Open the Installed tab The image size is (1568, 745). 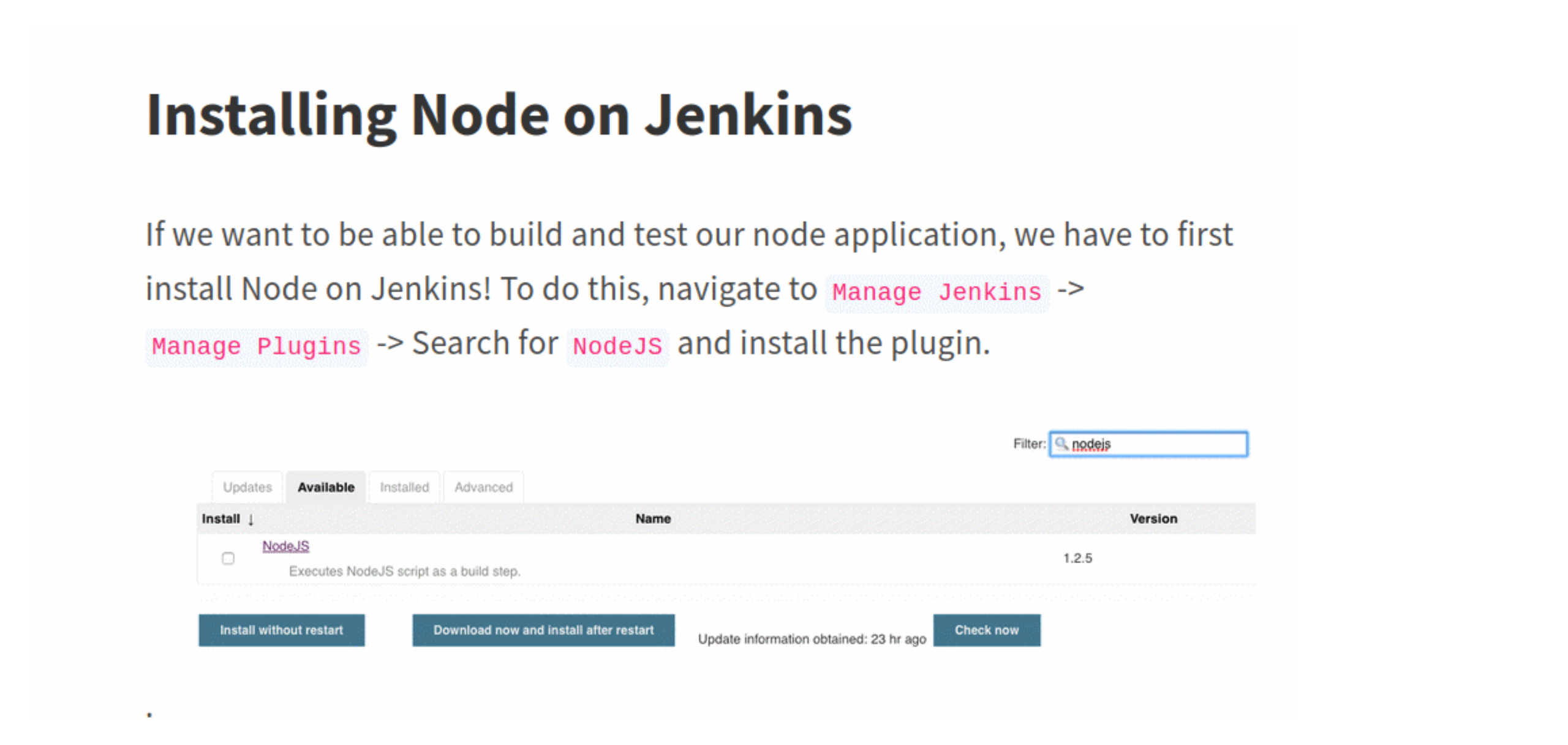pyautogui.click(x=404, y=487)
